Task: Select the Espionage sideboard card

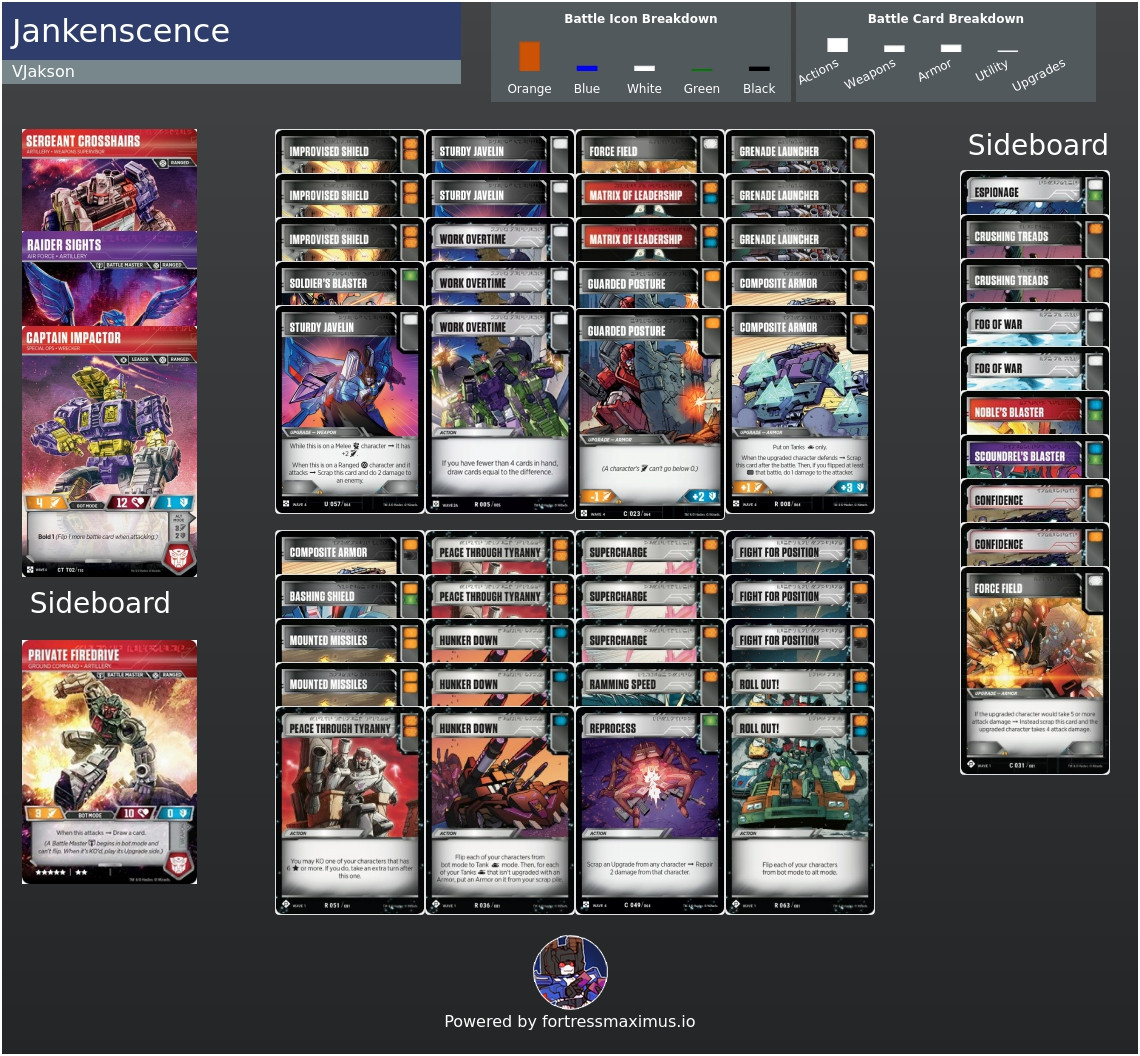Action: pos(1035,193)
